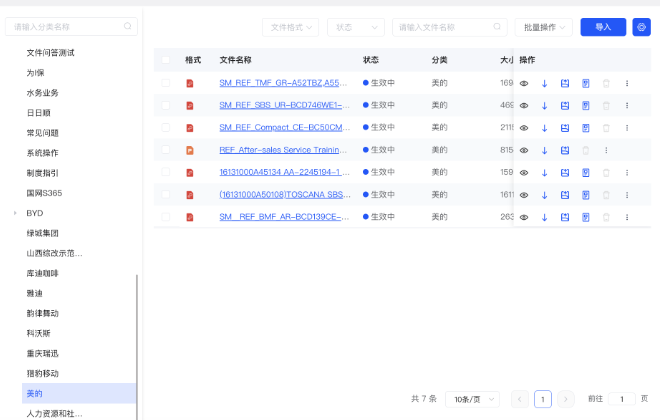The image size is (660, 420).
Task: Preview the SM_REF_BMF_AR-BCD139CE file
Action: tap(524, 217)
